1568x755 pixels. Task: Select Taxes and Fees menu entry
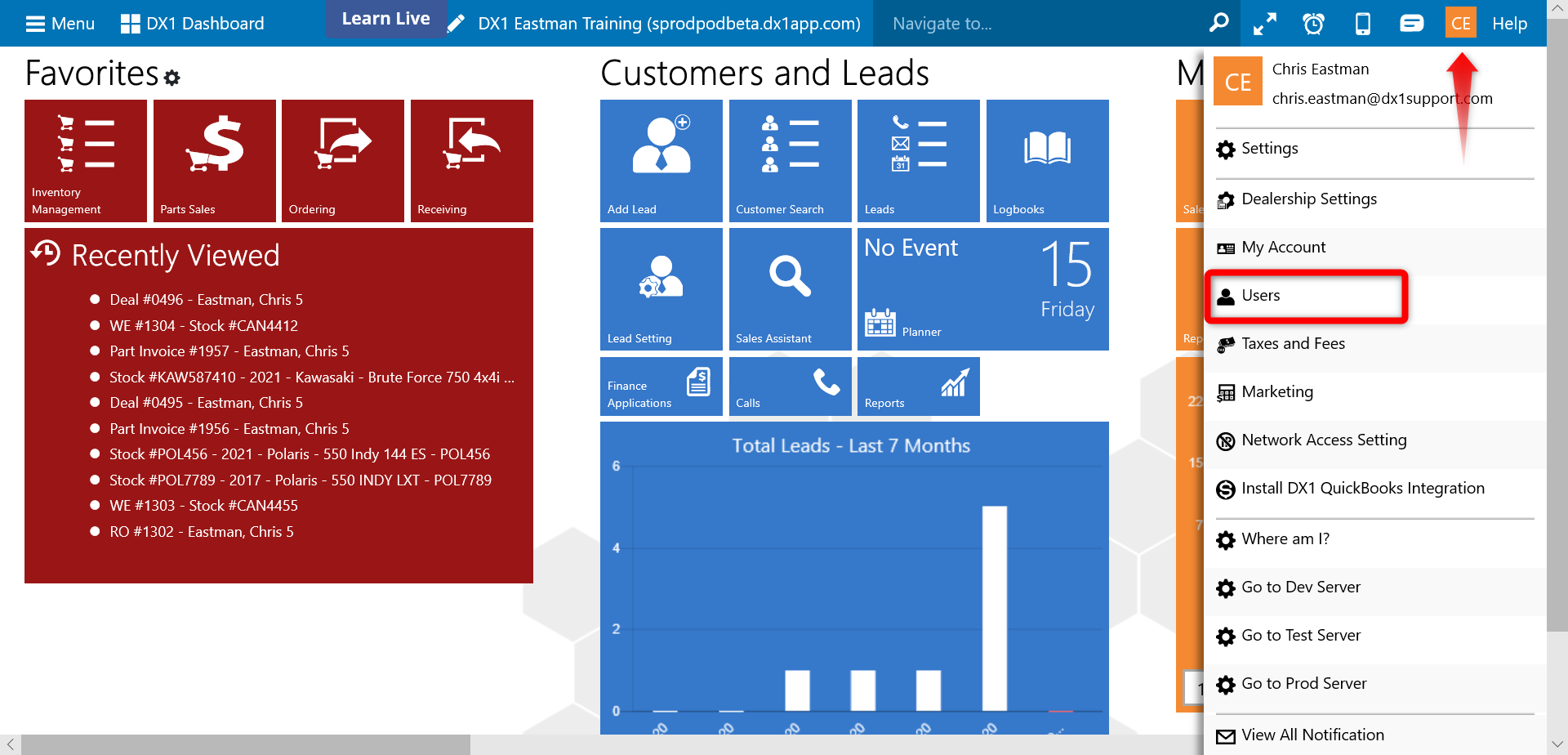click(x=1375, y=344)
